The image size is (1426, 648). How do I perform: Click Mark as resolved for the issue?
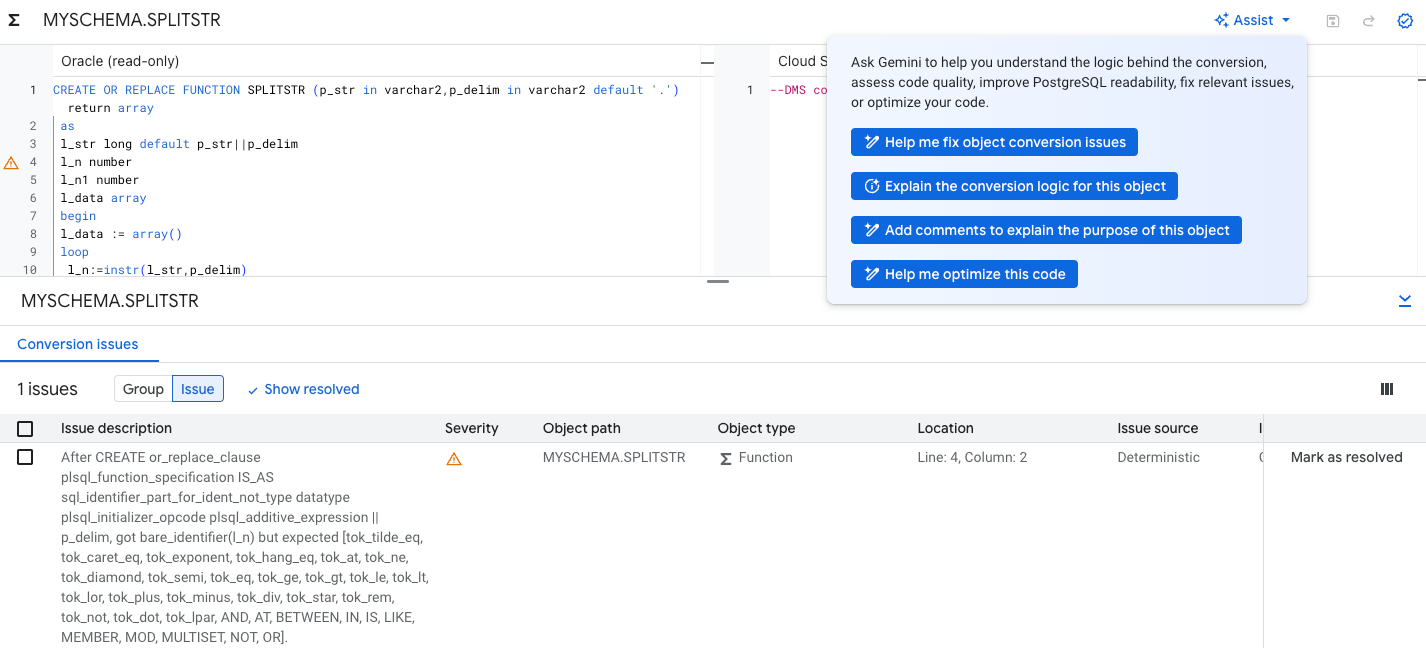point(1345,457)
